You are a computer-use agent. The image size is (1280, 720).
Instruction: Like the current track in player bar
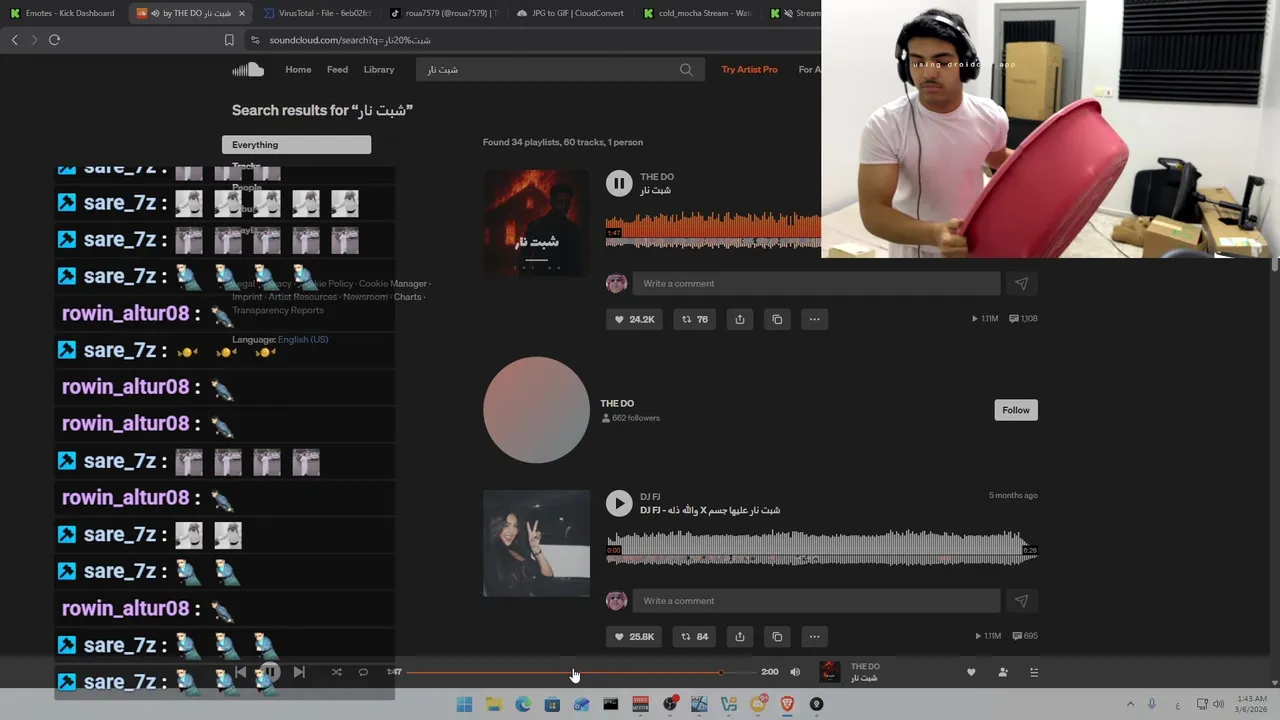tap(971, 672)
